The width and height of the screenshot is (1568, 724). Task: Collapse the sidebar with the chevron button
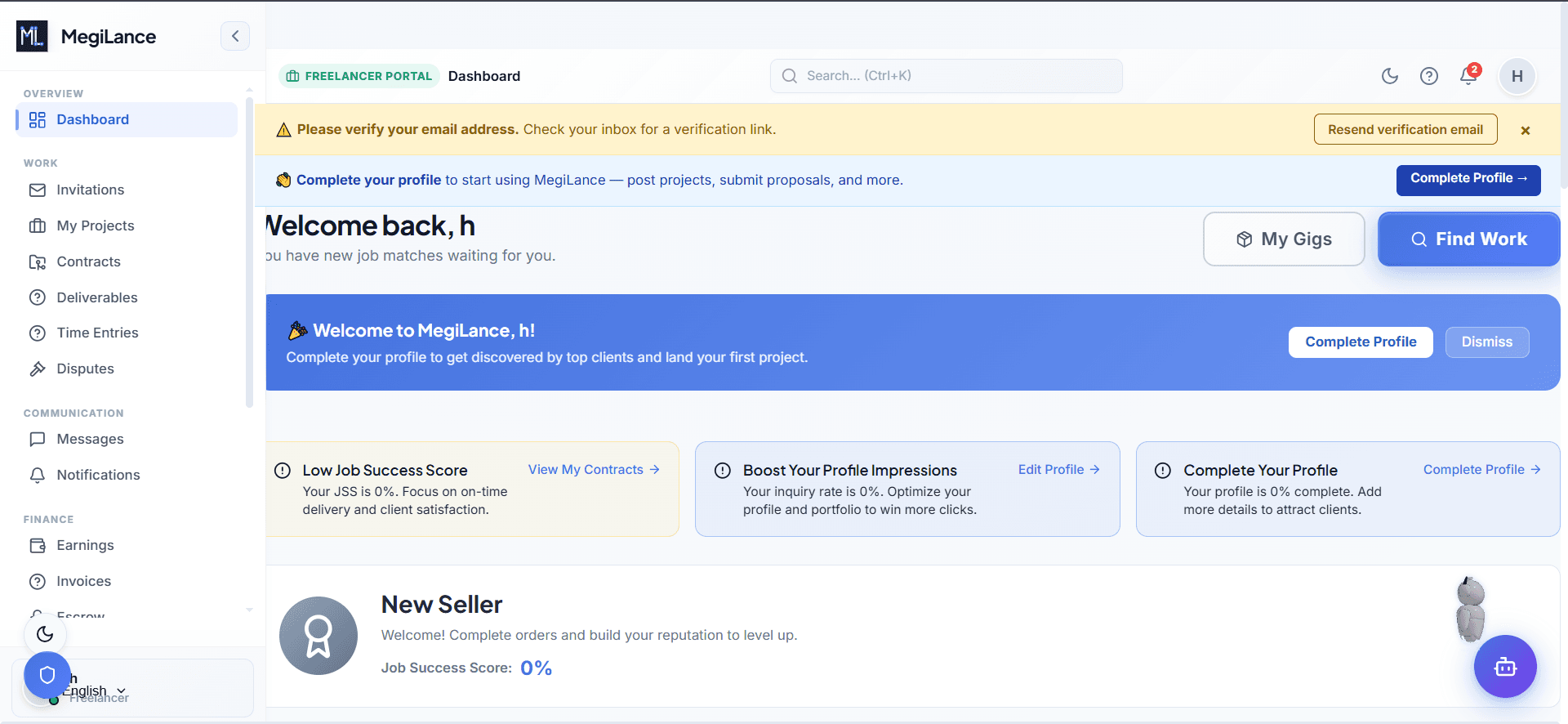point(235,36)
